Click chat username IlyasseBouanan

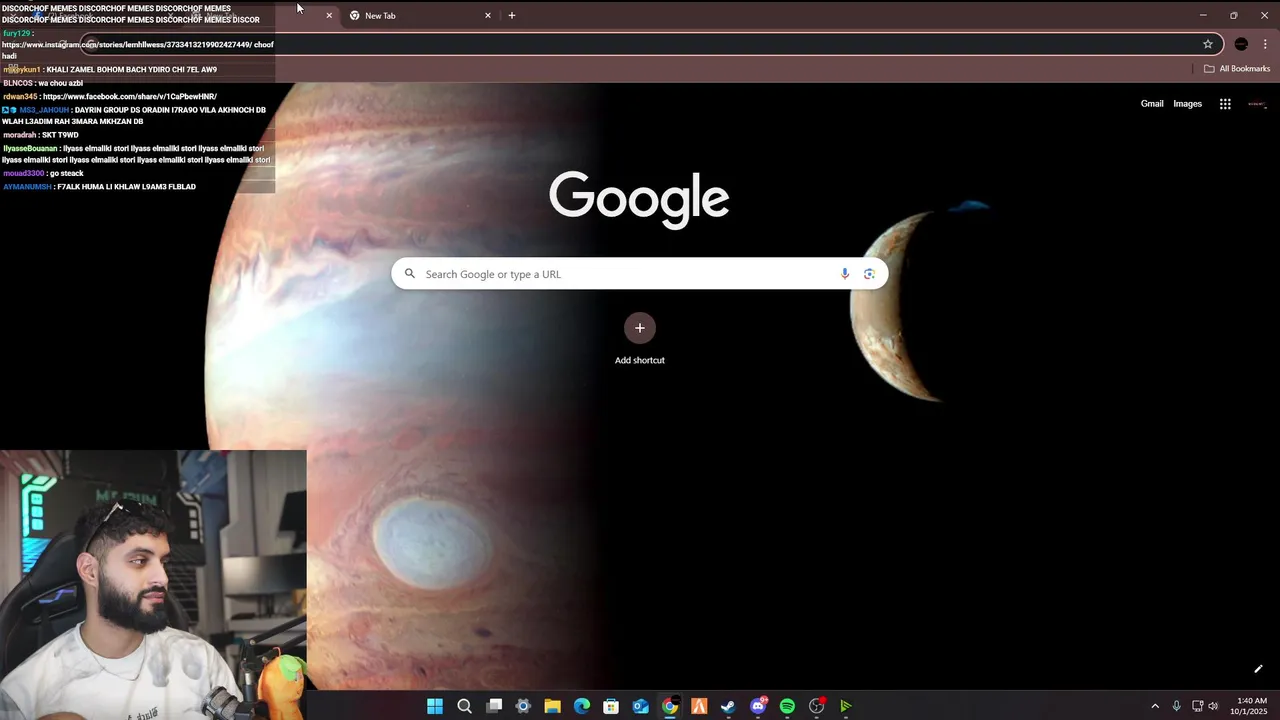[30, 148]
